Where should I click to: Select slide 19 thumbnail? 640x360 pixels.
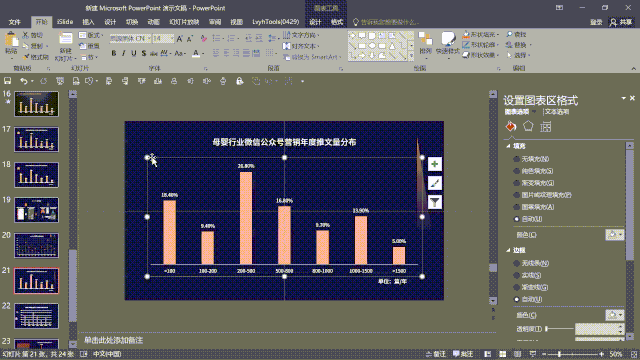tap(36, 210)
